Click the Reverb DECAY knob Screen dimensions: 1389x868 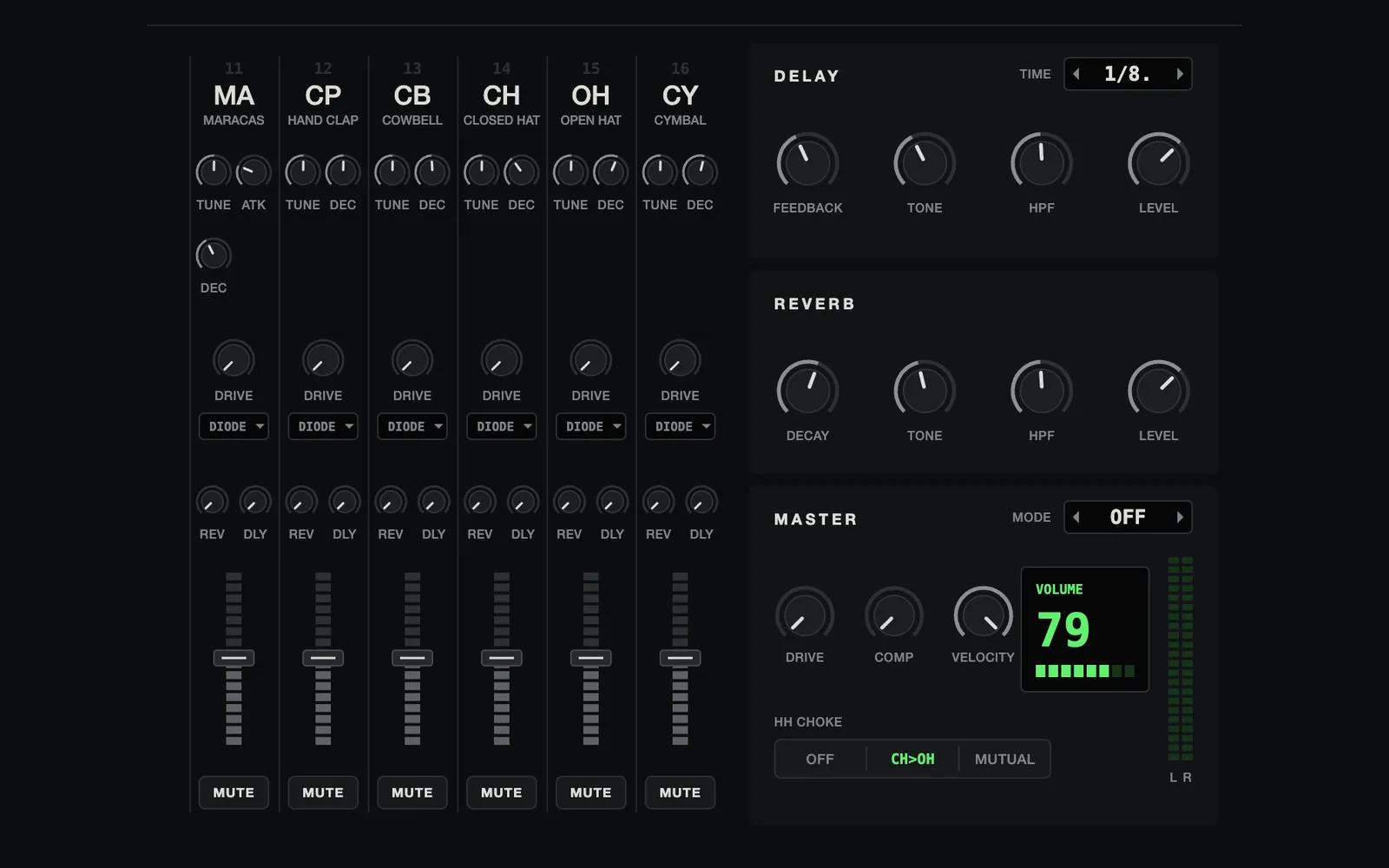pos(807,390)
